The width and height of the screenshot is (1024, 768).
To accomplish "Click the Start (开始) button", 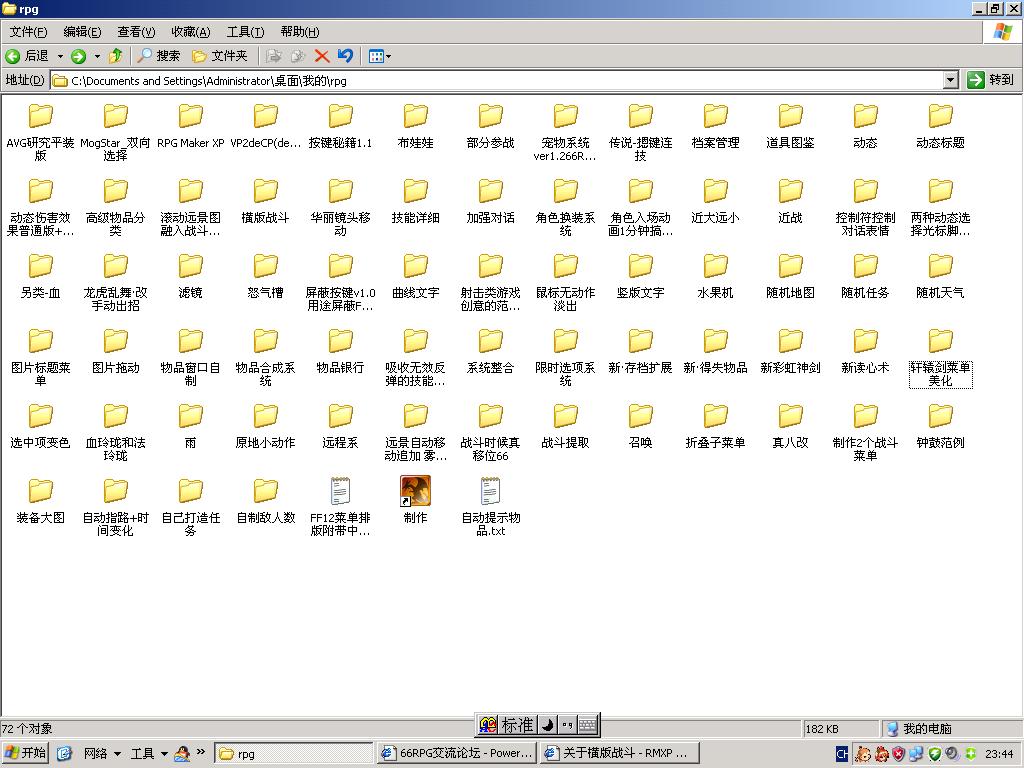I will click(25, 754).
